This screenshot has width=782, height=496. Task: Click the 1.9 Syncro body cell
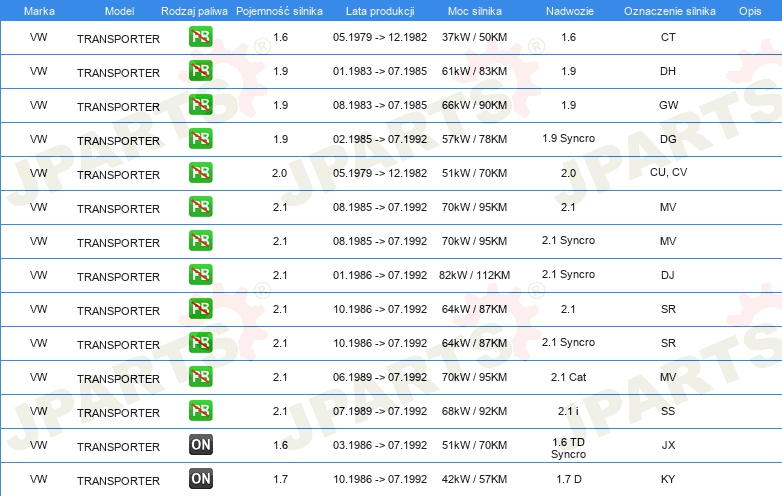(569, 139)
